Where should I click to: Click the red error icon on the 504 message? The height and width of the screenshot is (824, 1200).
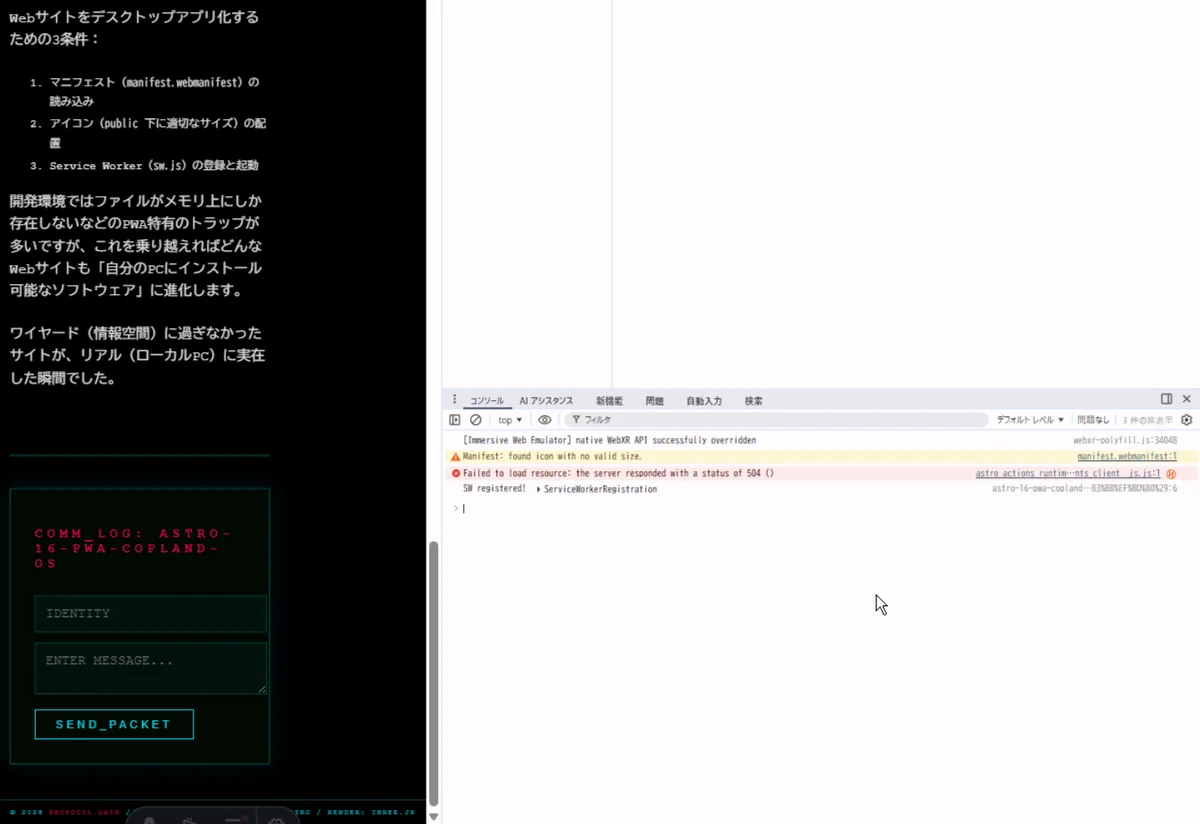pos(456,473)
